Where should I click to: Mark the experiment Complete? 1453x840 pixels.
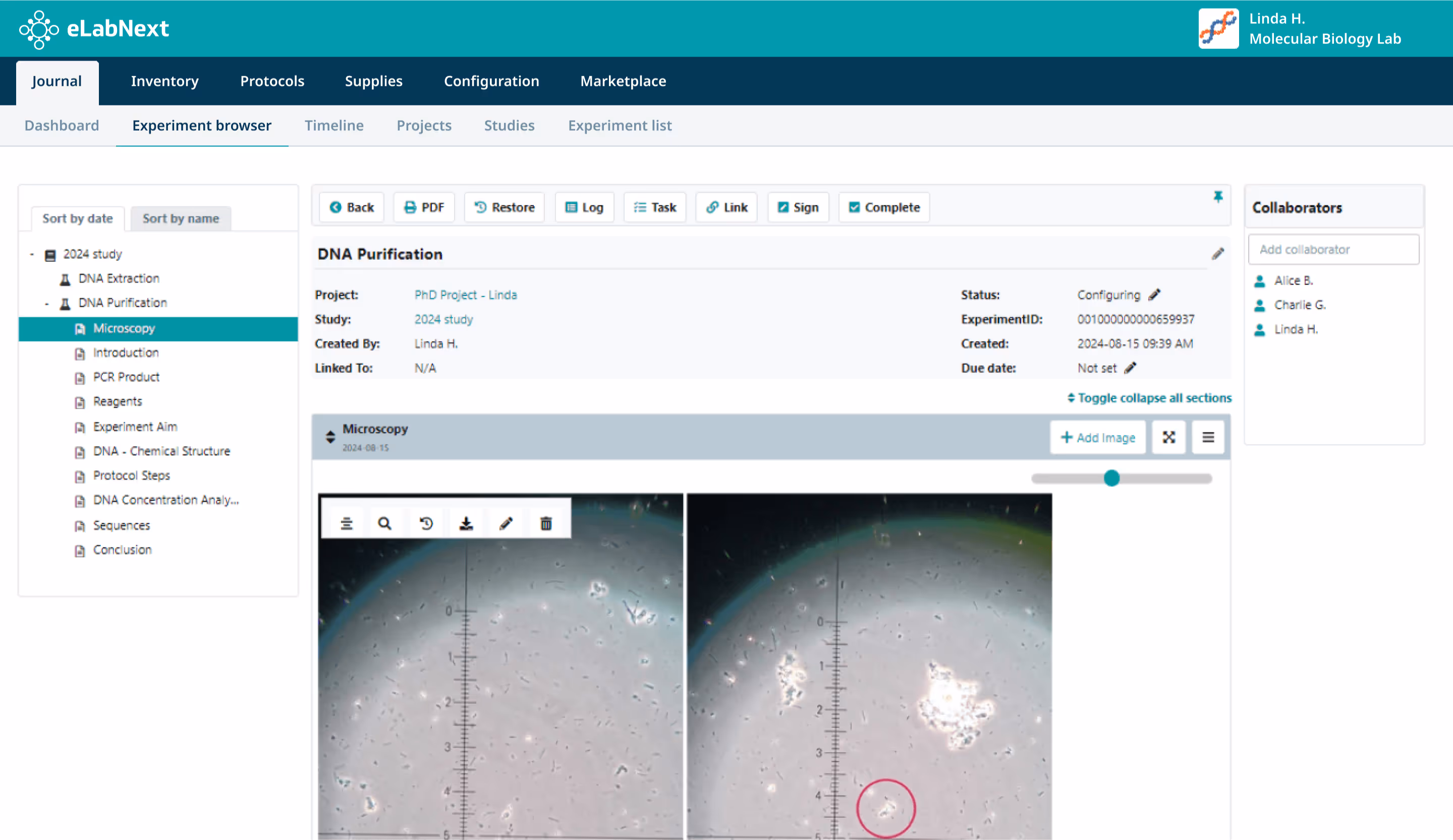(x=884, y=207)
